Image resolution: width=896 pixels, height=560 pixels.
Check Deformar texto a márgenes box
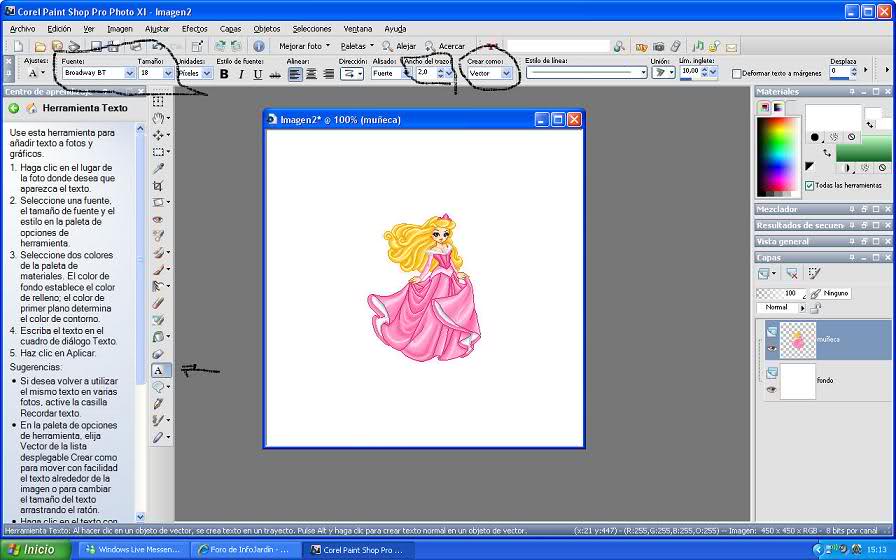coord(737,73)
